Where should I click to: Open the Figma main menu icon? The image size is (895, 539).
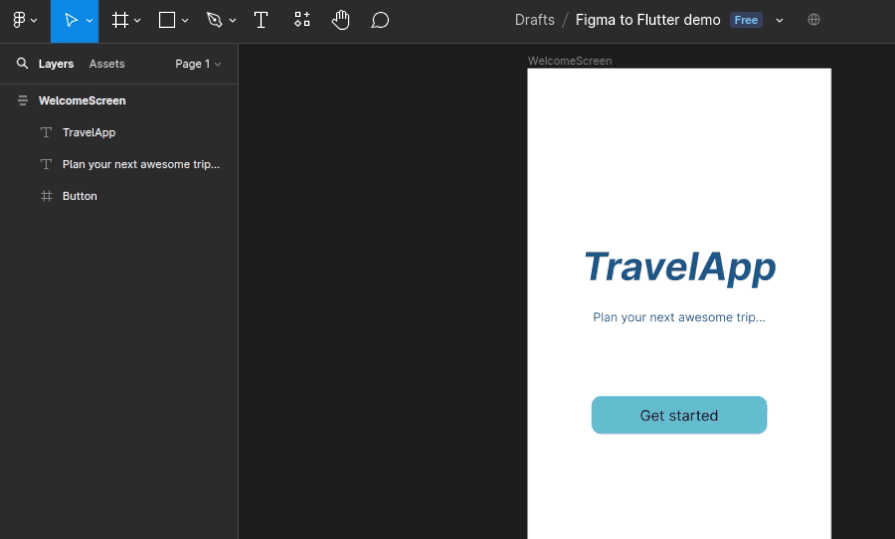pyautogui.click(x=19, y=20)
